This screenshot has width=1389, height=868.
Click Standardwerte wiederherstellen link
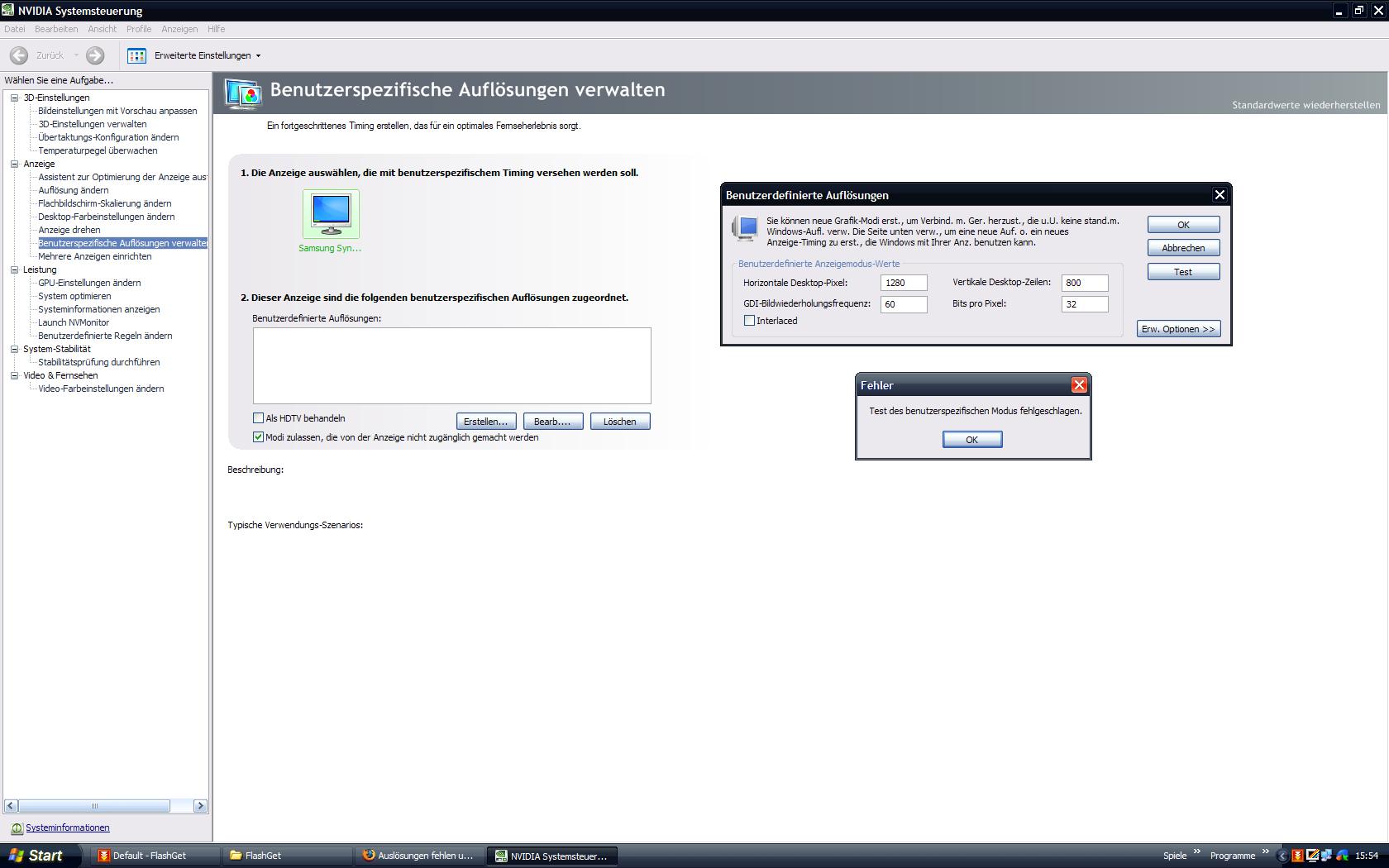tap(1306, 105)
